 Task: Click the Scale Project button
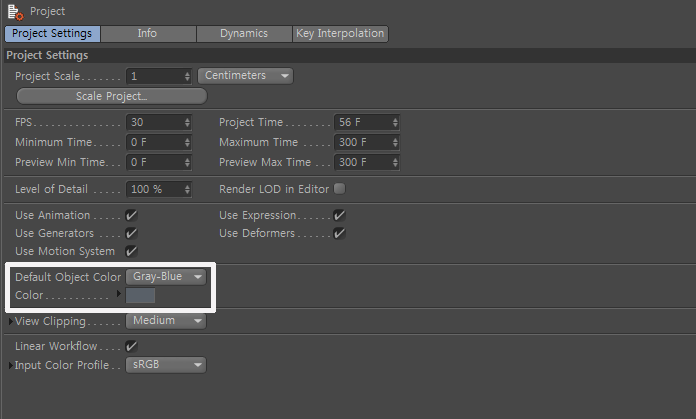112,96
